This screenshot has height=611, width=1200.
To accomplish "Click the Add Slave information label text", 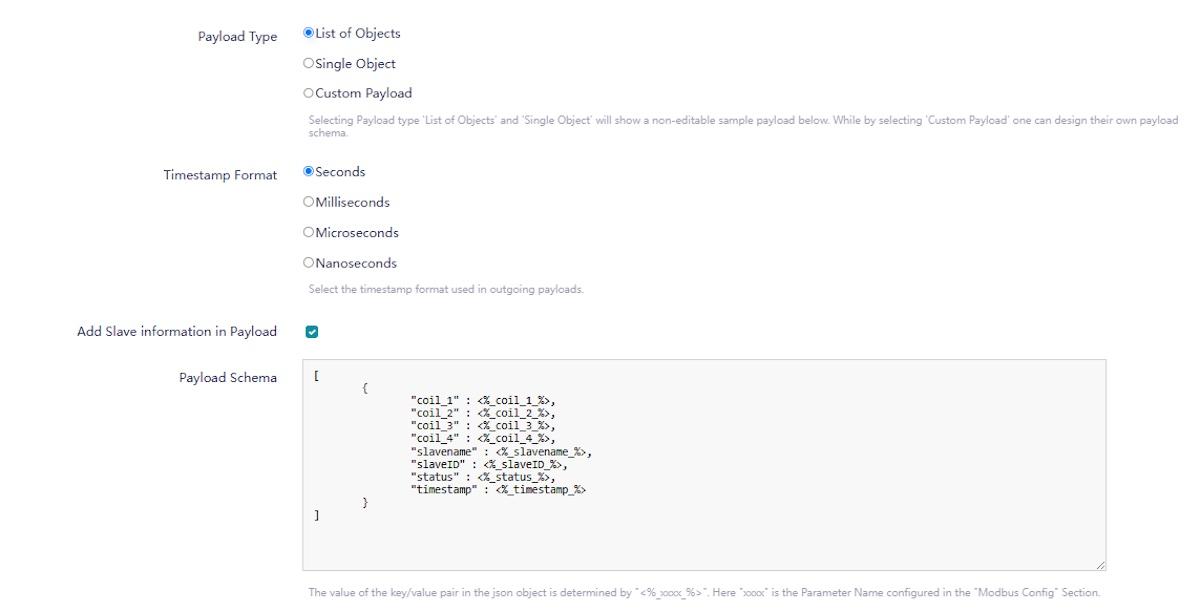I will (x=177, y=331).
